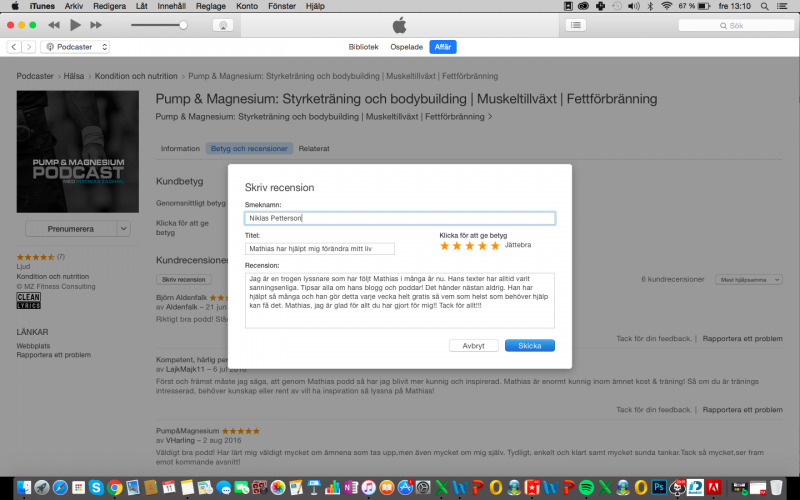This screenshot has width=800, height=500.
Task: Click the Bluetooth menu bar icon
Action: tap(650, 6)
